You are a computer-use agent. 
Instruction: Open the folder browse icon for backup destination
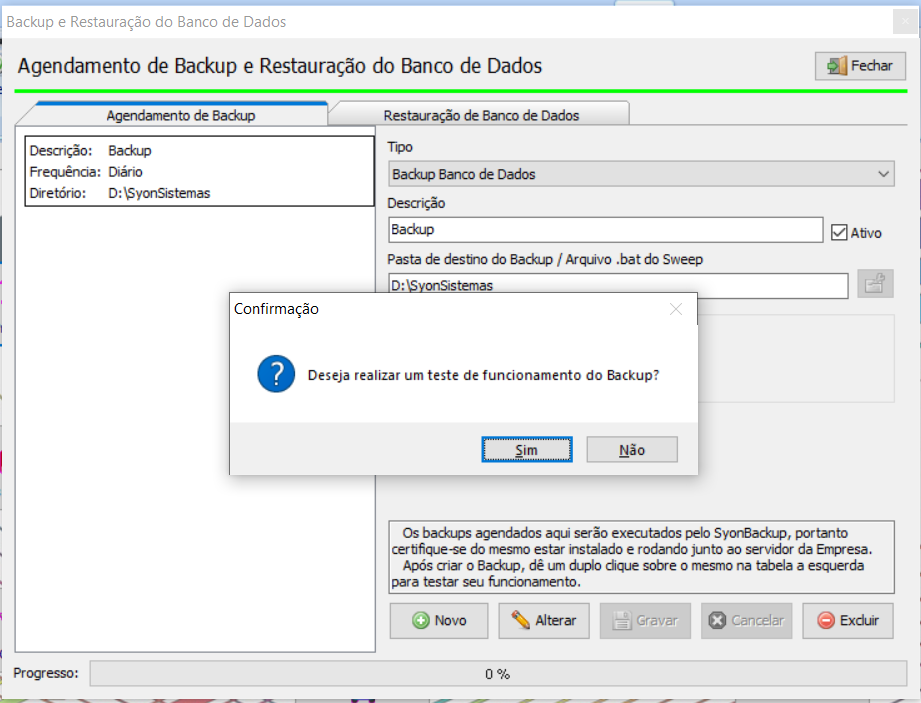click(875, 285)
